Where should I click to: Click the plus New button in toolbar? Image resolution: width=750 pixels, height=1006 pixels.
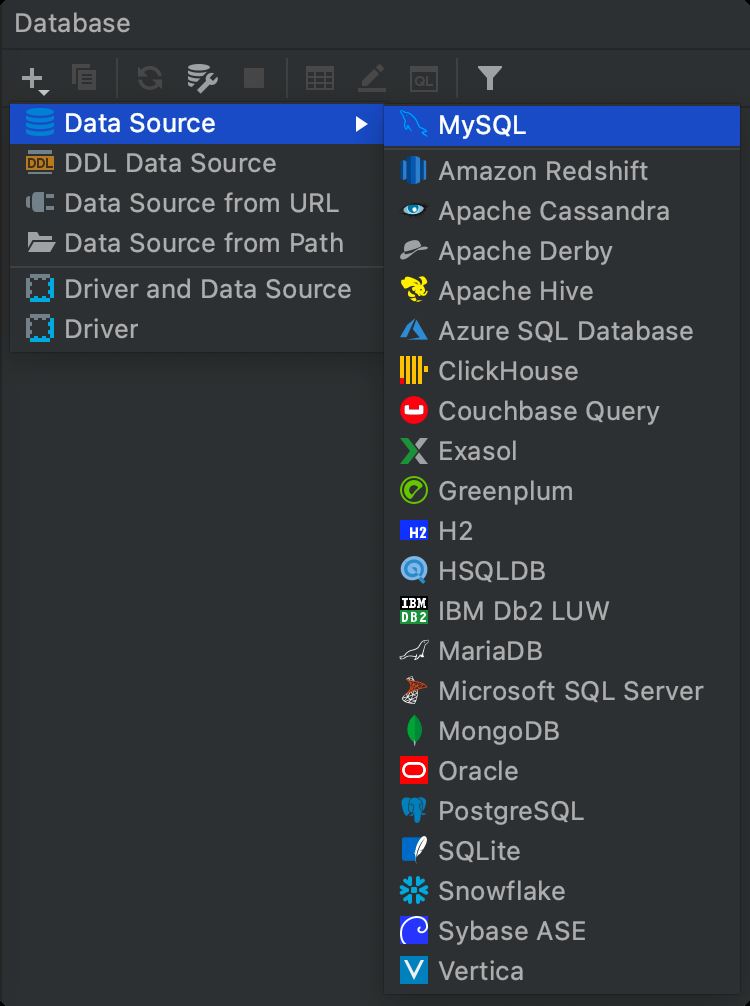pos(35,78)
